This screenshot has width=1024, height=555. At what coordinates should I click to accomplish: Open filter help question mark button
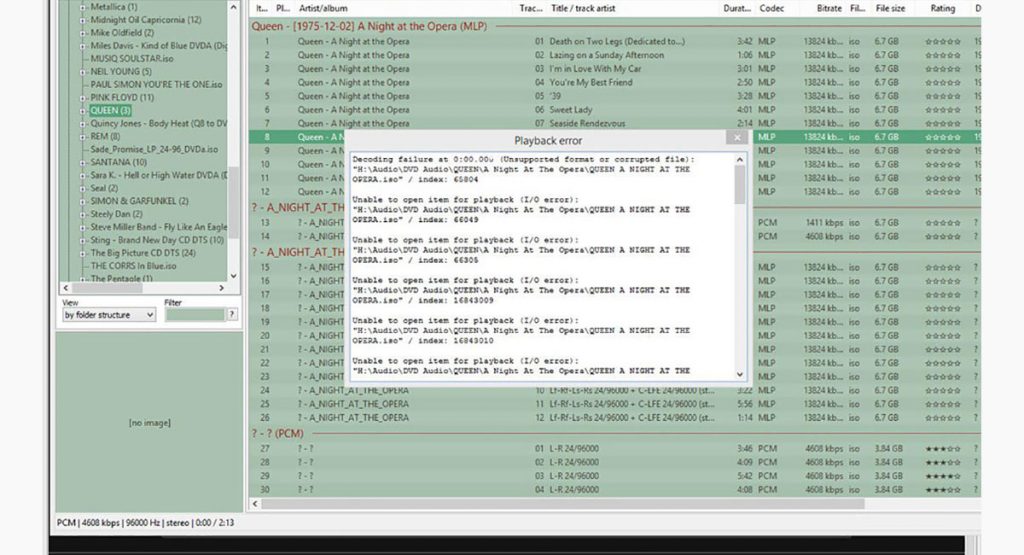point(231,315)
